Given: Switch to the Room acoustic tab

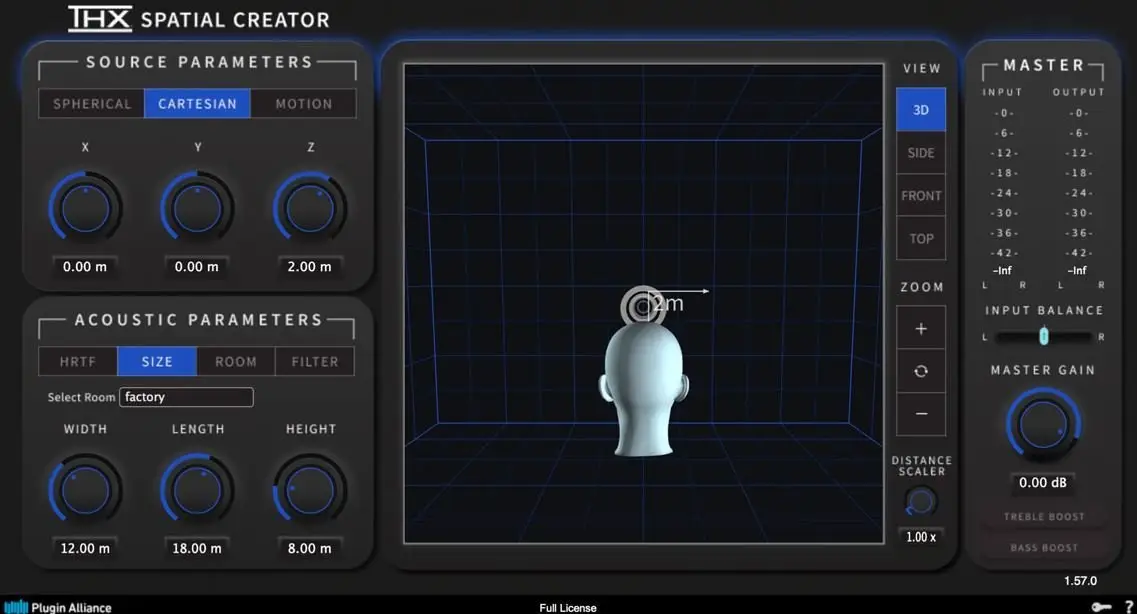Looking at the screenshot, I should (236, 361).
